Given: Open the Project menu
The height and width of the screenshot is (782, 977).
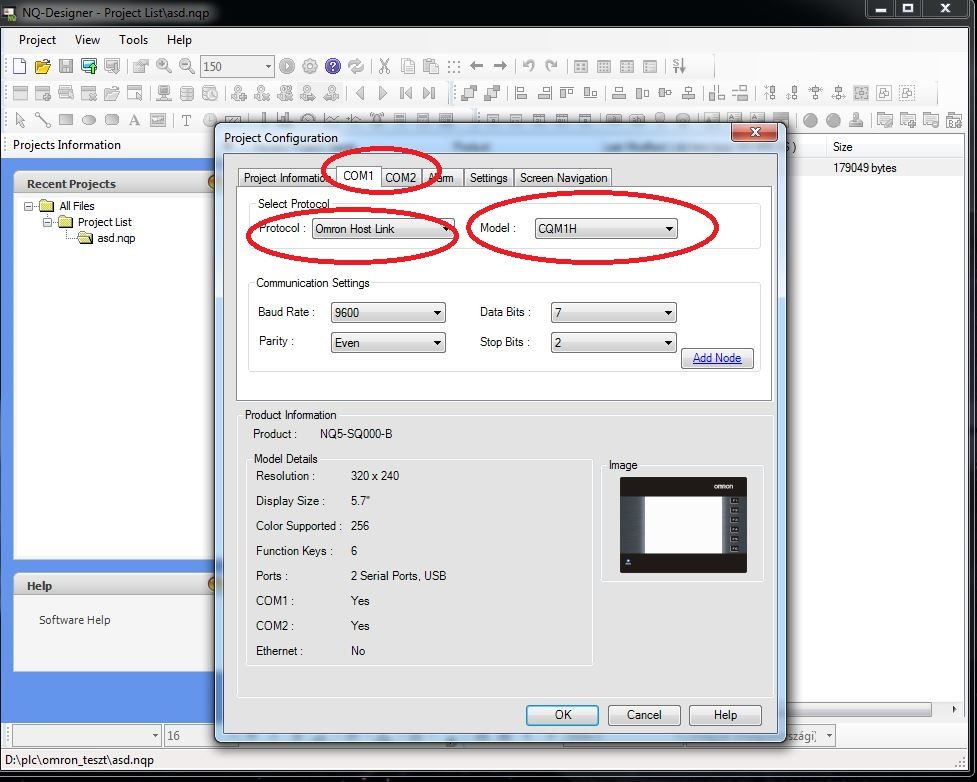Looking at the screenshot, I should pos(37,40).
